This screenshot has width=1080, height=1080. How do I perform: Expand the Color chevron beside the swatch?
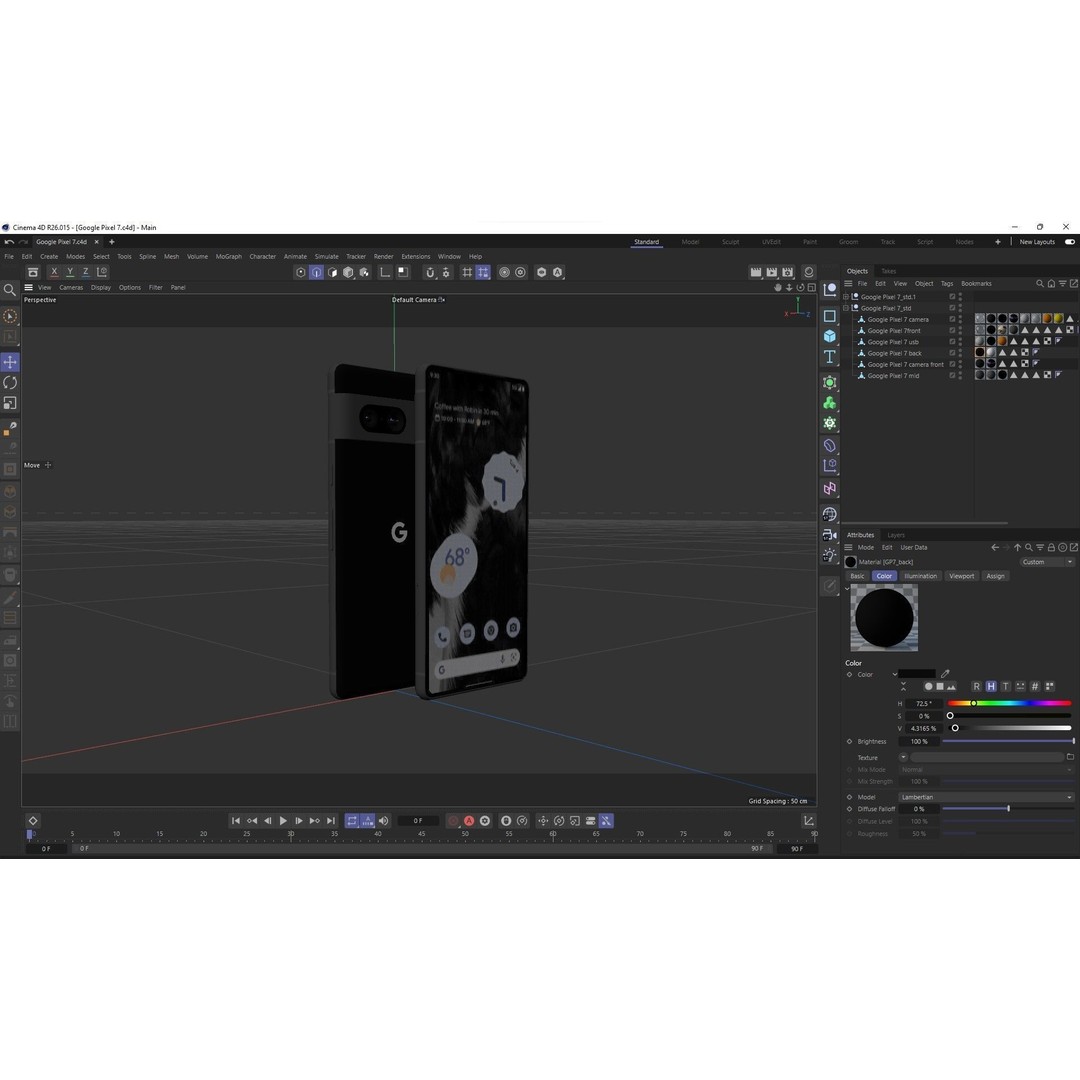tap(895, 674)
